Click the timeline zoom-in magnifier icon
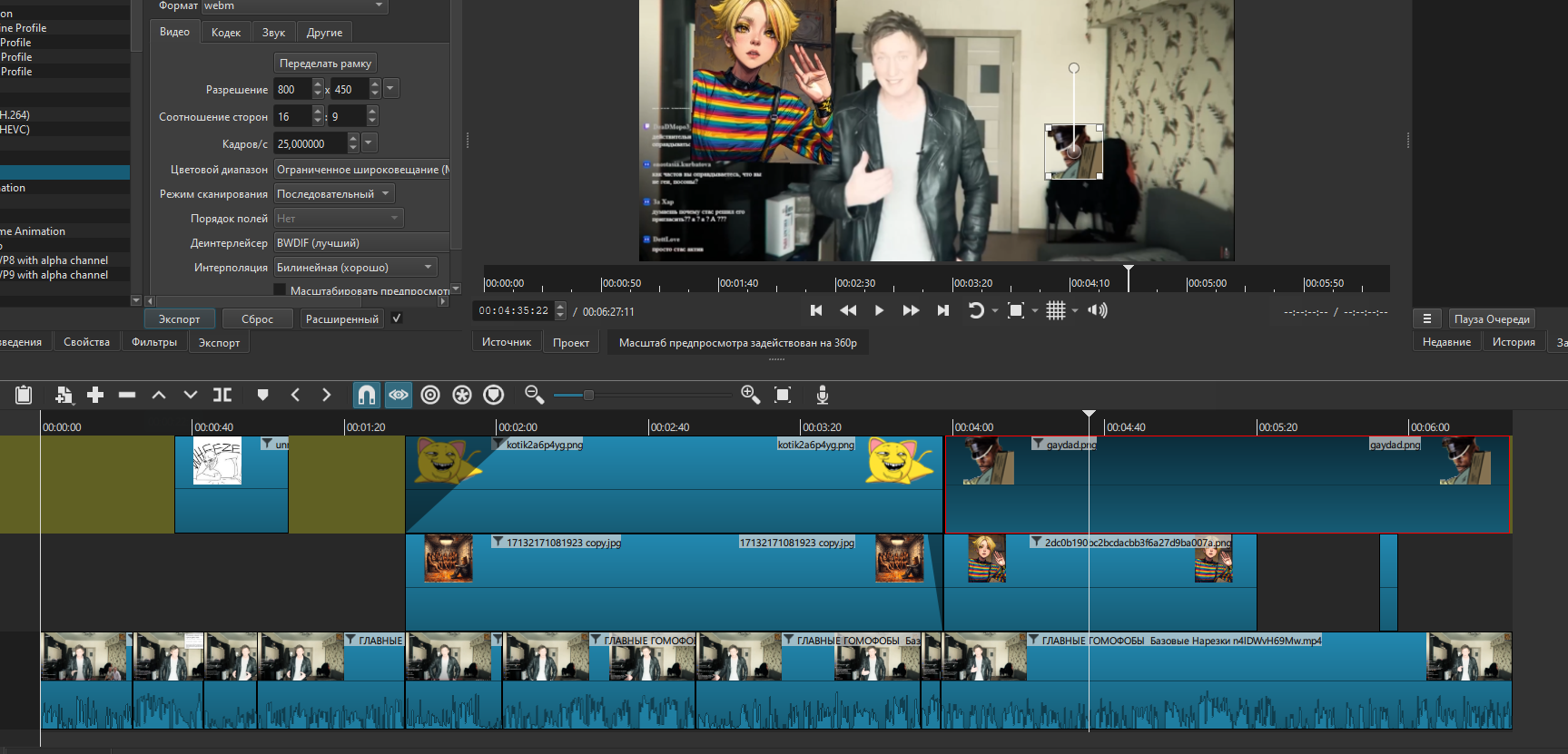The width and height of the screenshot is (1568, 754). coord(750,395)
